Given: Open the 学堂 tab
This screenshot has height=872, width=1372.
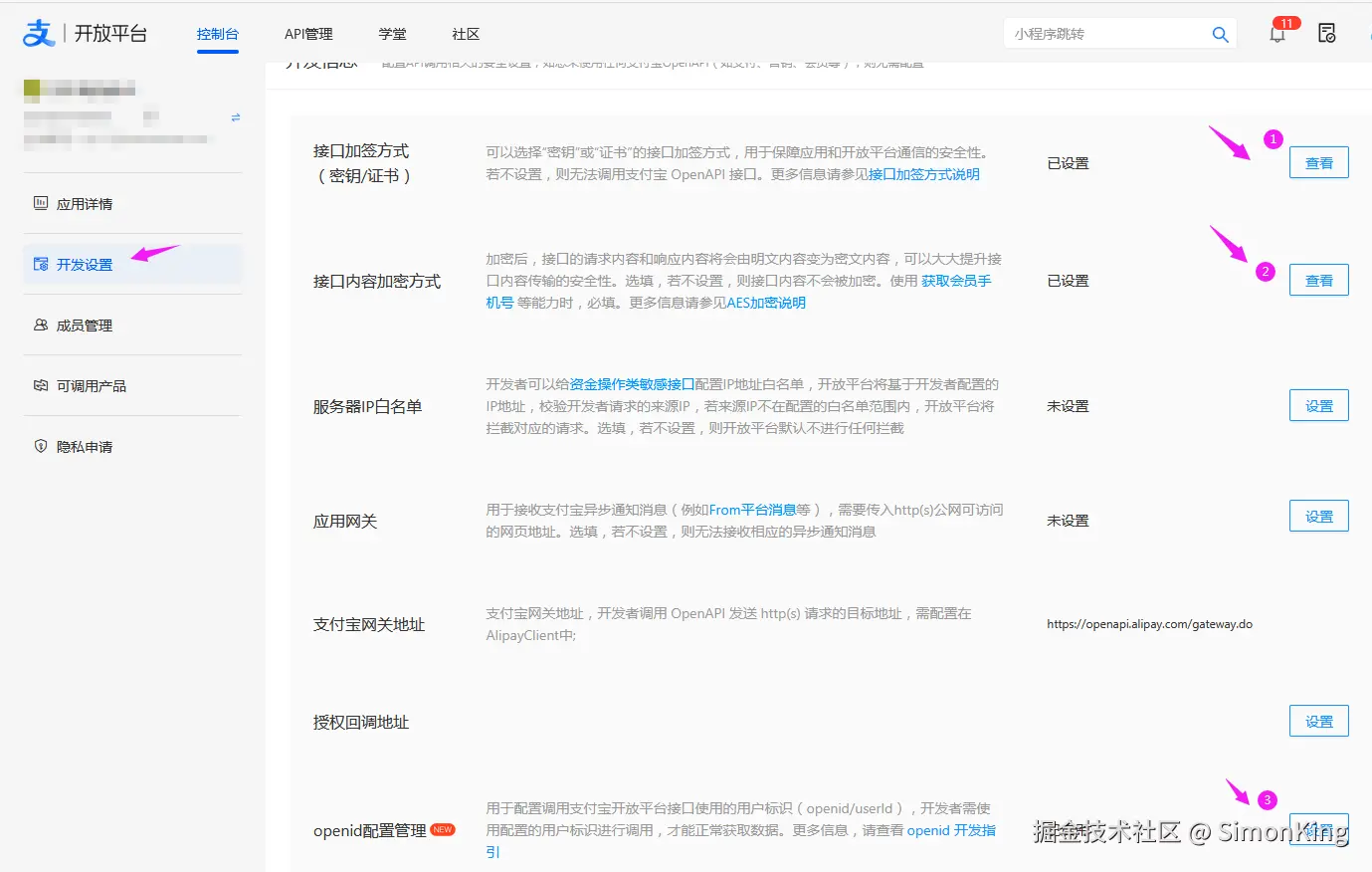Looking at the screenshot, I should coord(392,34).
